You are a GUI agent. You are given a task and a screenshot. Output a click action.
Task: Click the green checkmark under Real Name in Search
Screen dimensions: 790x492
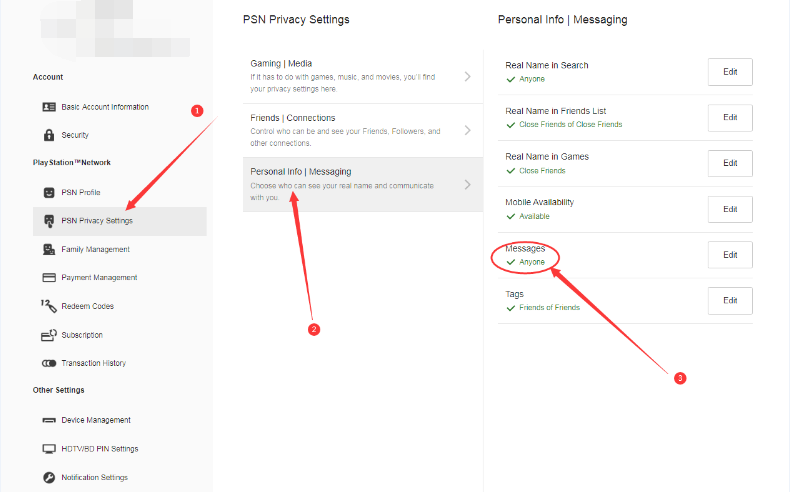(x=510, y=79)
